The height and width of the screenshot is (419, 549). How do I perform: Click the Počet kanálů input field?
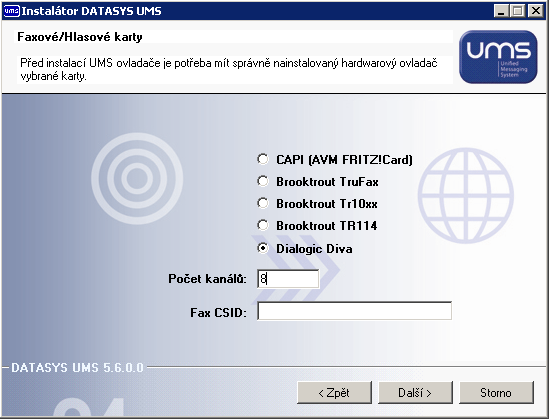click(x=288, y=279)
